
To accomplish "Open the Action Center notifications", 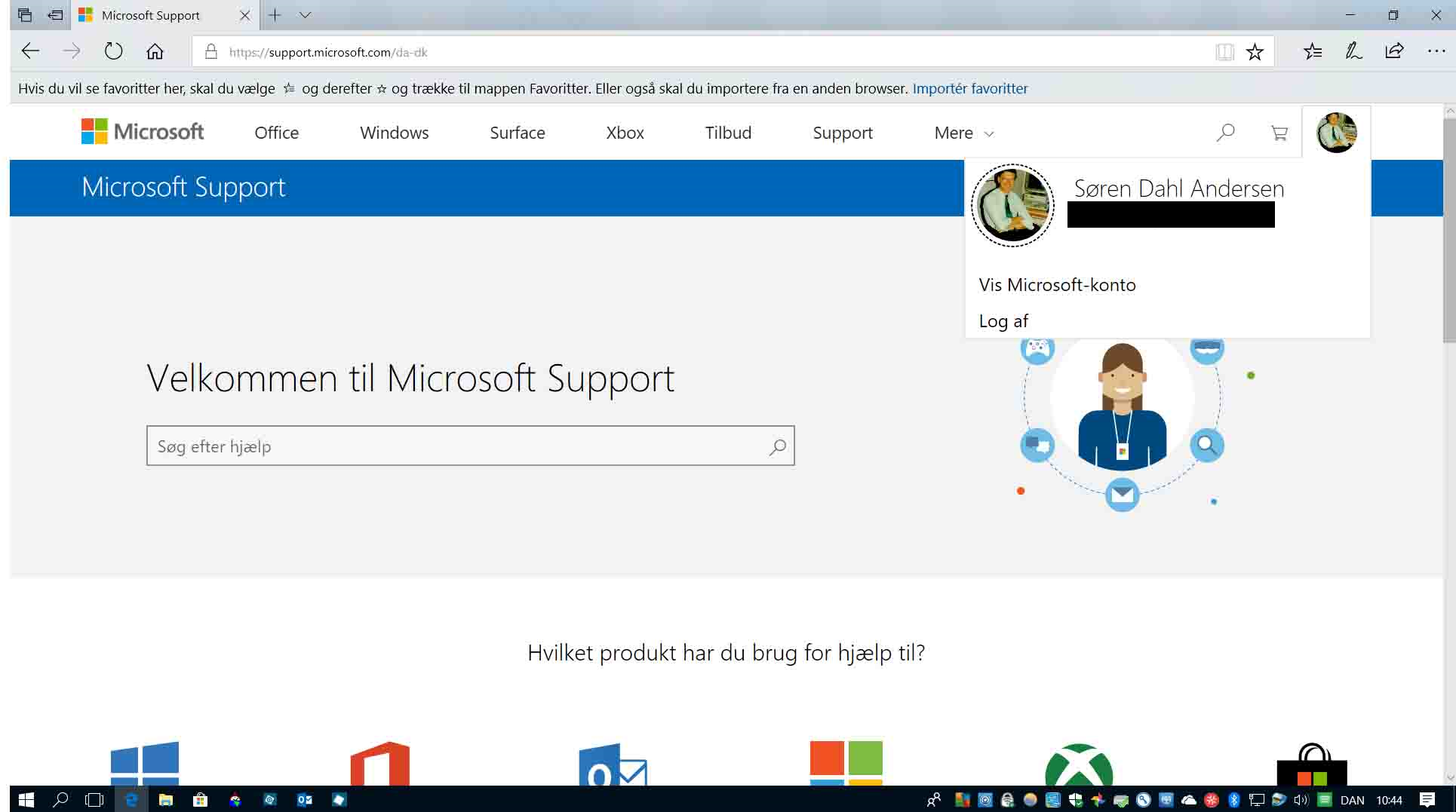I will coord(1427,800).
